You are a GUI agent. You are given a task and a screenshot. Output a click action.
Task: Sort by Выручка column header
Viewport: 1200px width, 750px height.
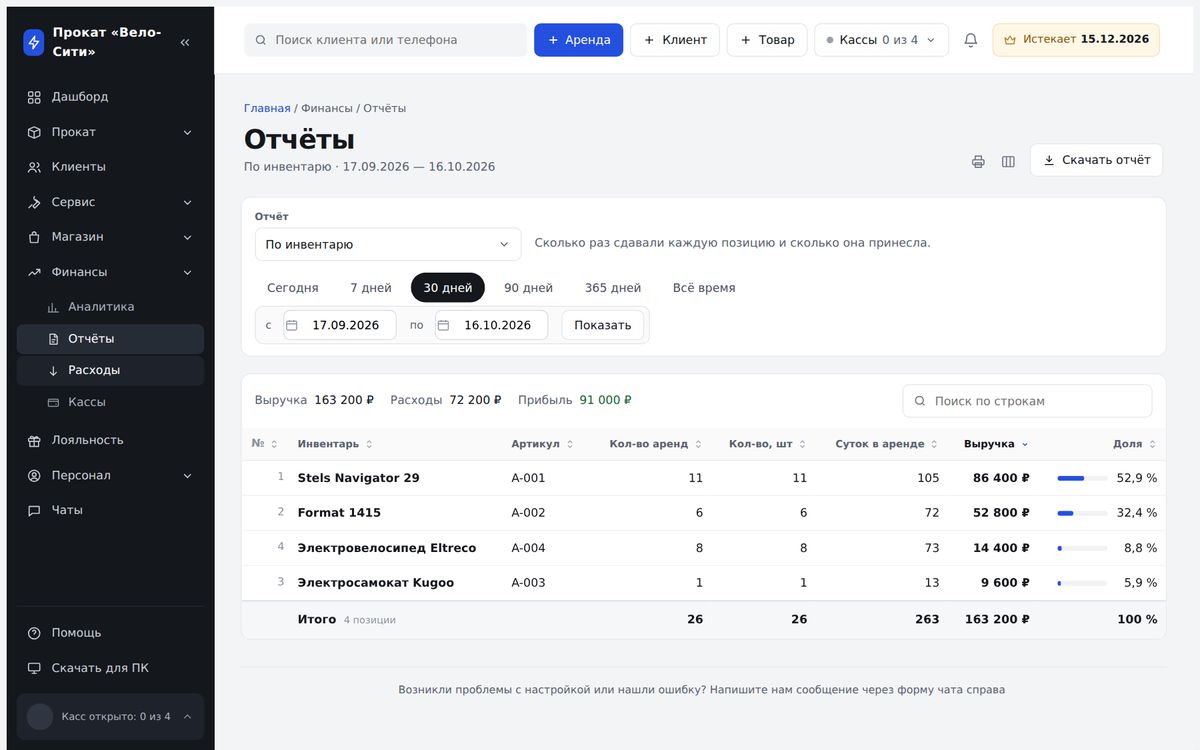[x=996, y=444]
